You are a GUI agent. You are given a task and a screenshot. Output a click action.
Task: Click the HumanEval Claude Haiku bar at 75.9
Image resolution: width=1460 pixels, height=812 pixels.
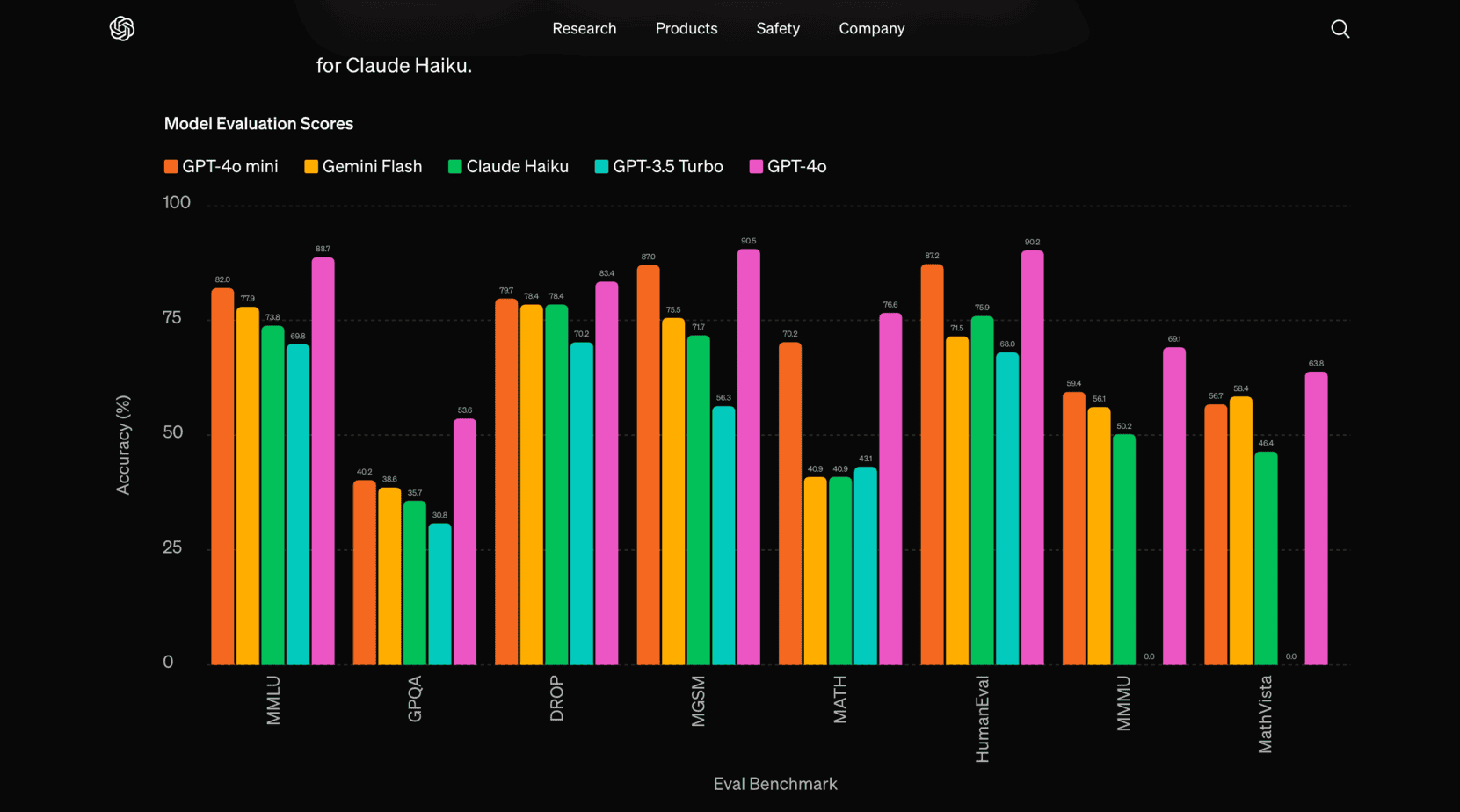click(982, 490)
